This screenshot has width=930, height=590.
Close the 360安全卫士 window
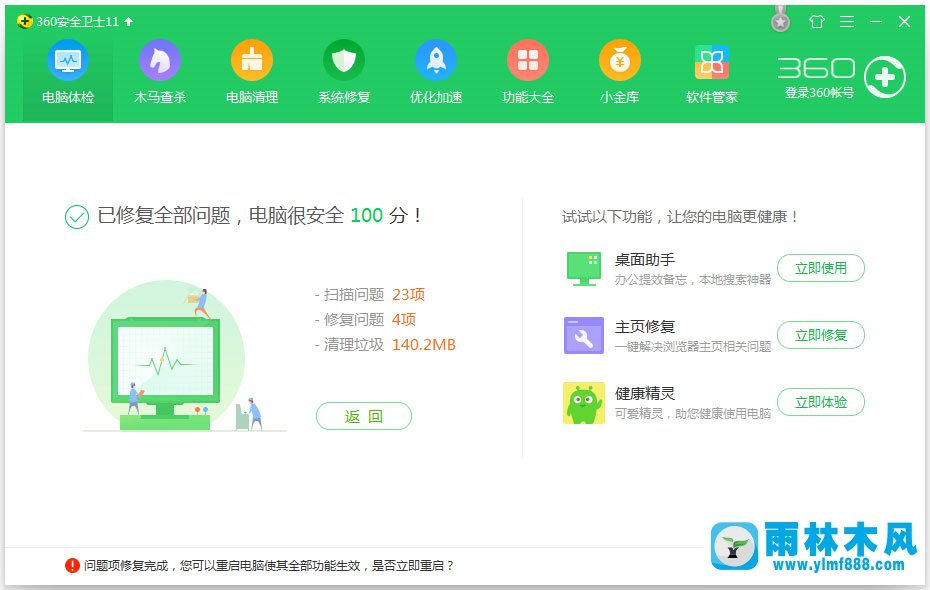904,22
